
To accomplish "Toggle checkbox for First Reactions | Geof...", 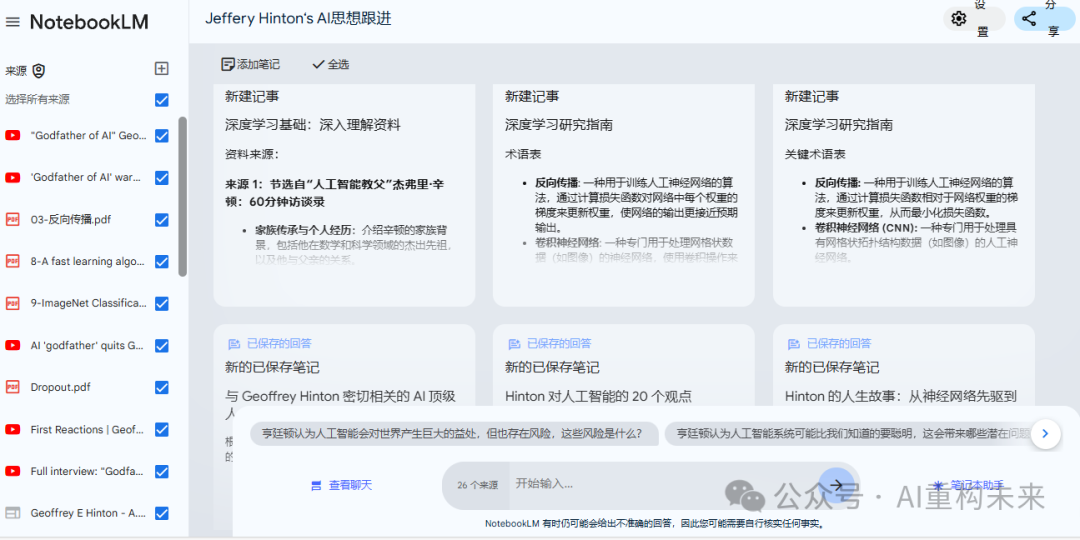I will [x=162, y=429].
